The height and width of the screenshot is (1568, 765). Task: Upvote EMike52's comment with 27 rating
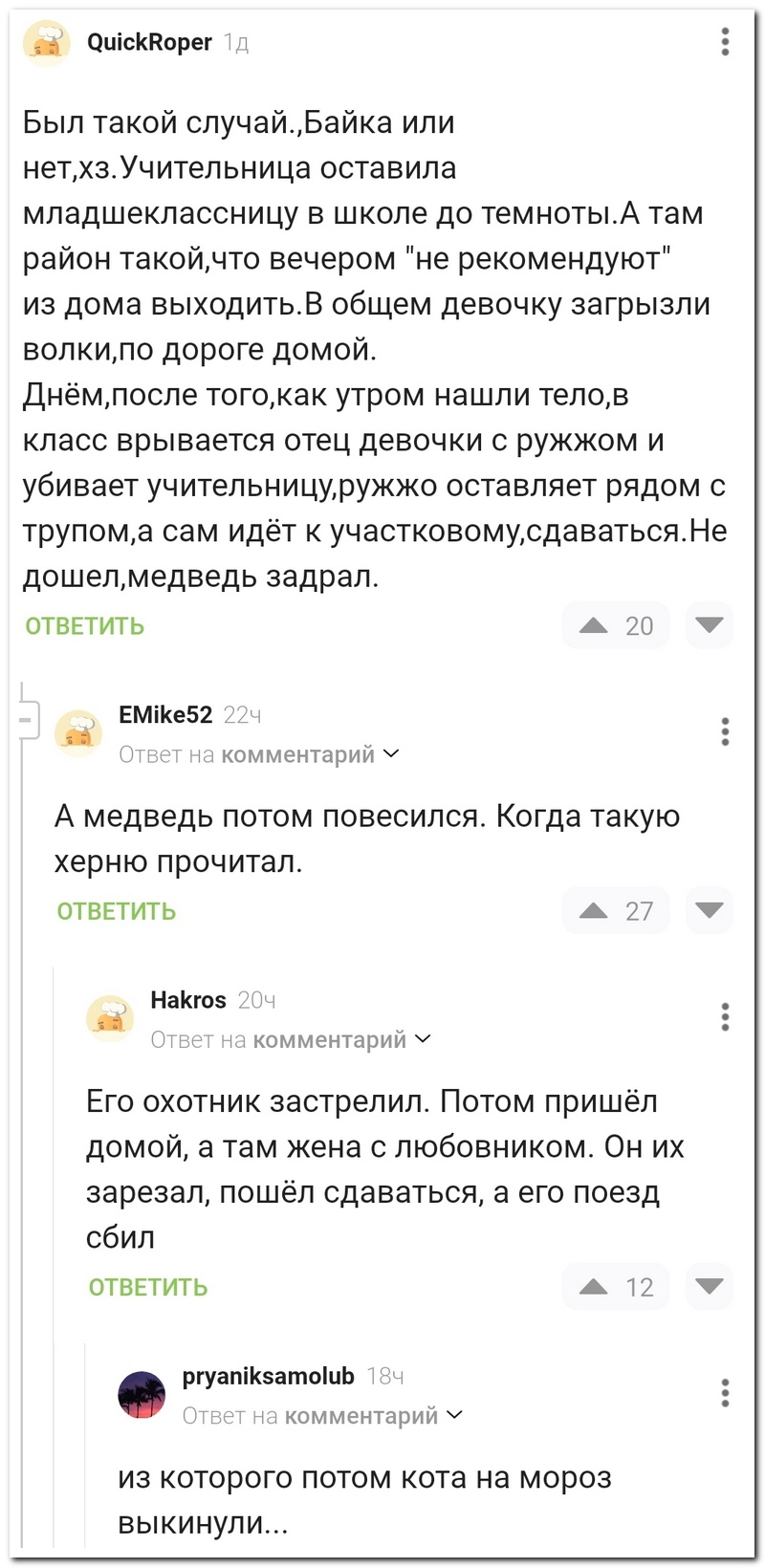[594, 910]
